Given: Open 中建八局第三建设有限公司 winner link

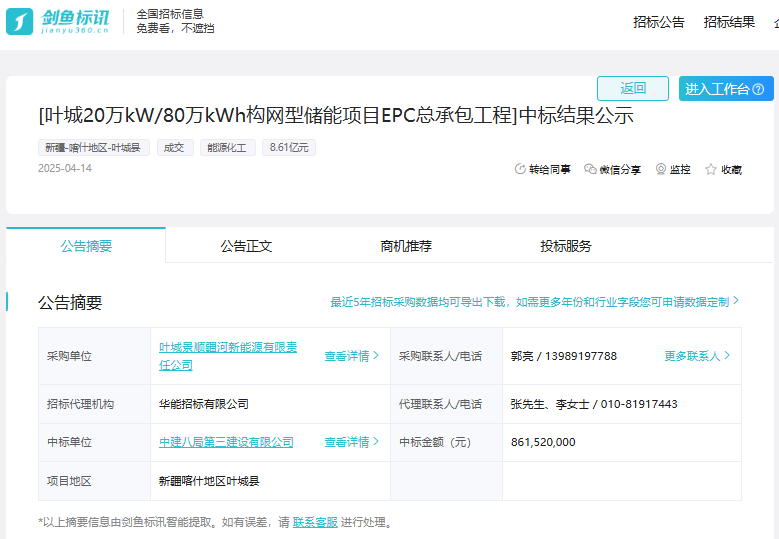Looking at the screenshot, I should 226,442.
